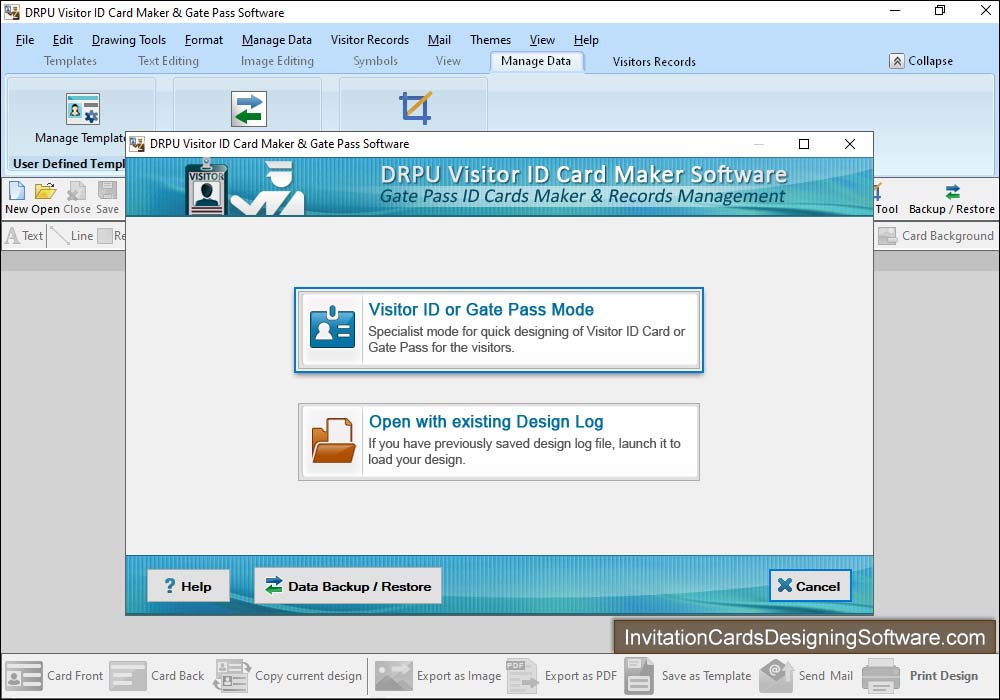The height and width of the screenshot is (700, 1000).
Task: Choose Open with existing Design Log
Action: pos(499,442)
